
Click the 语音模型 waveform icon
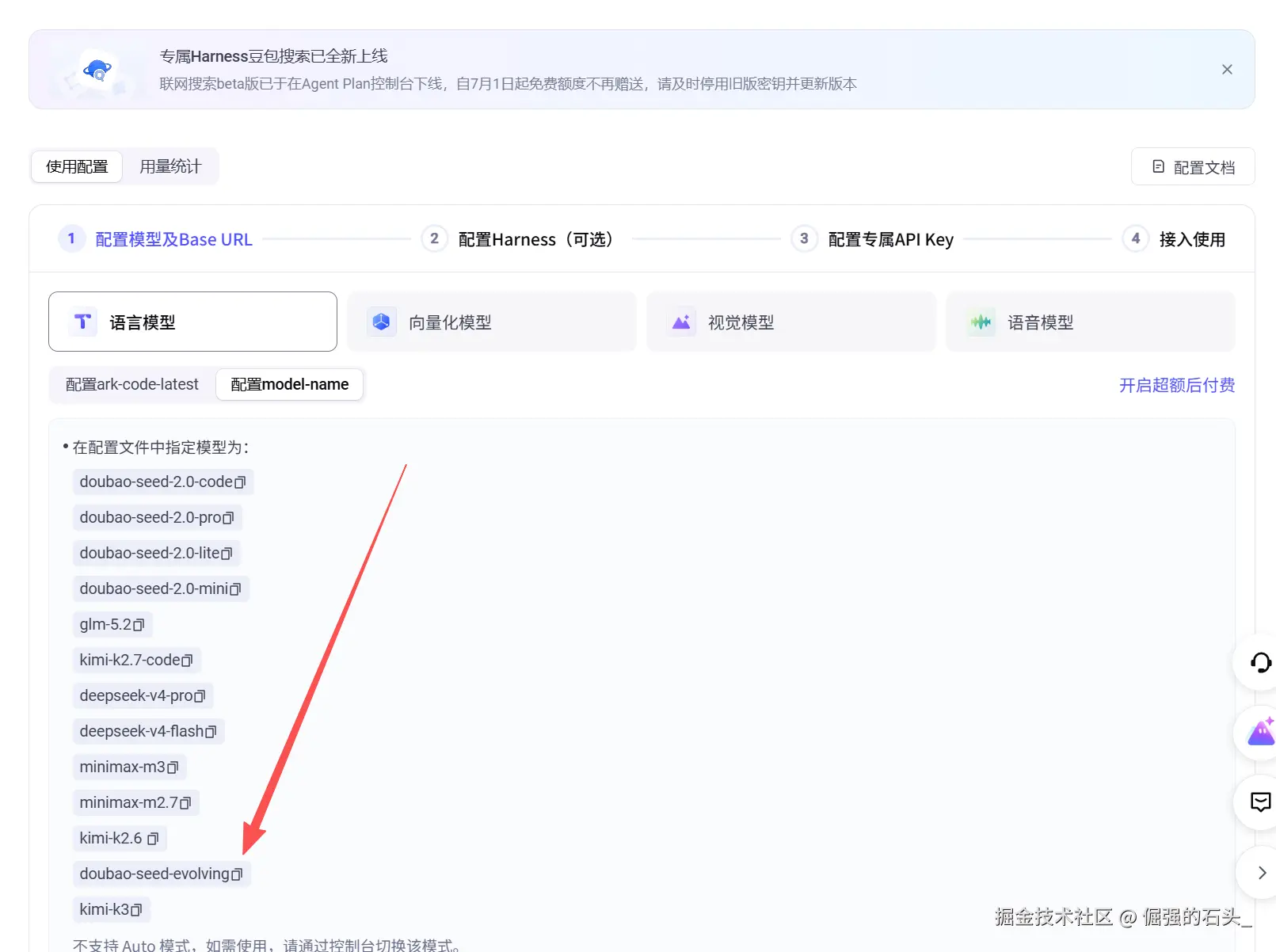coord(981,322)
